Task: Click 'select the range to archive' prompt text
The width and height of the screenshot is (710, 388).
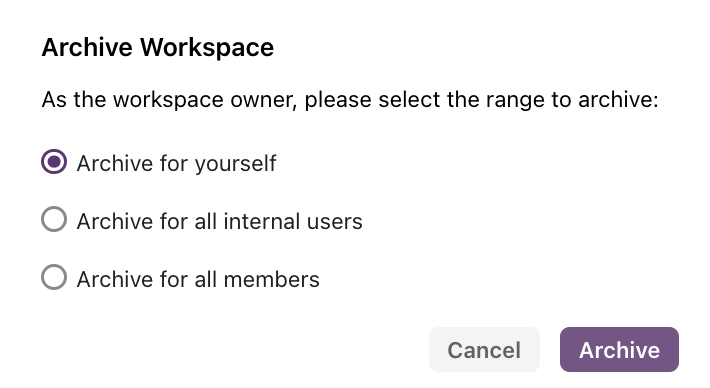Action: click(x=518, y=100)
